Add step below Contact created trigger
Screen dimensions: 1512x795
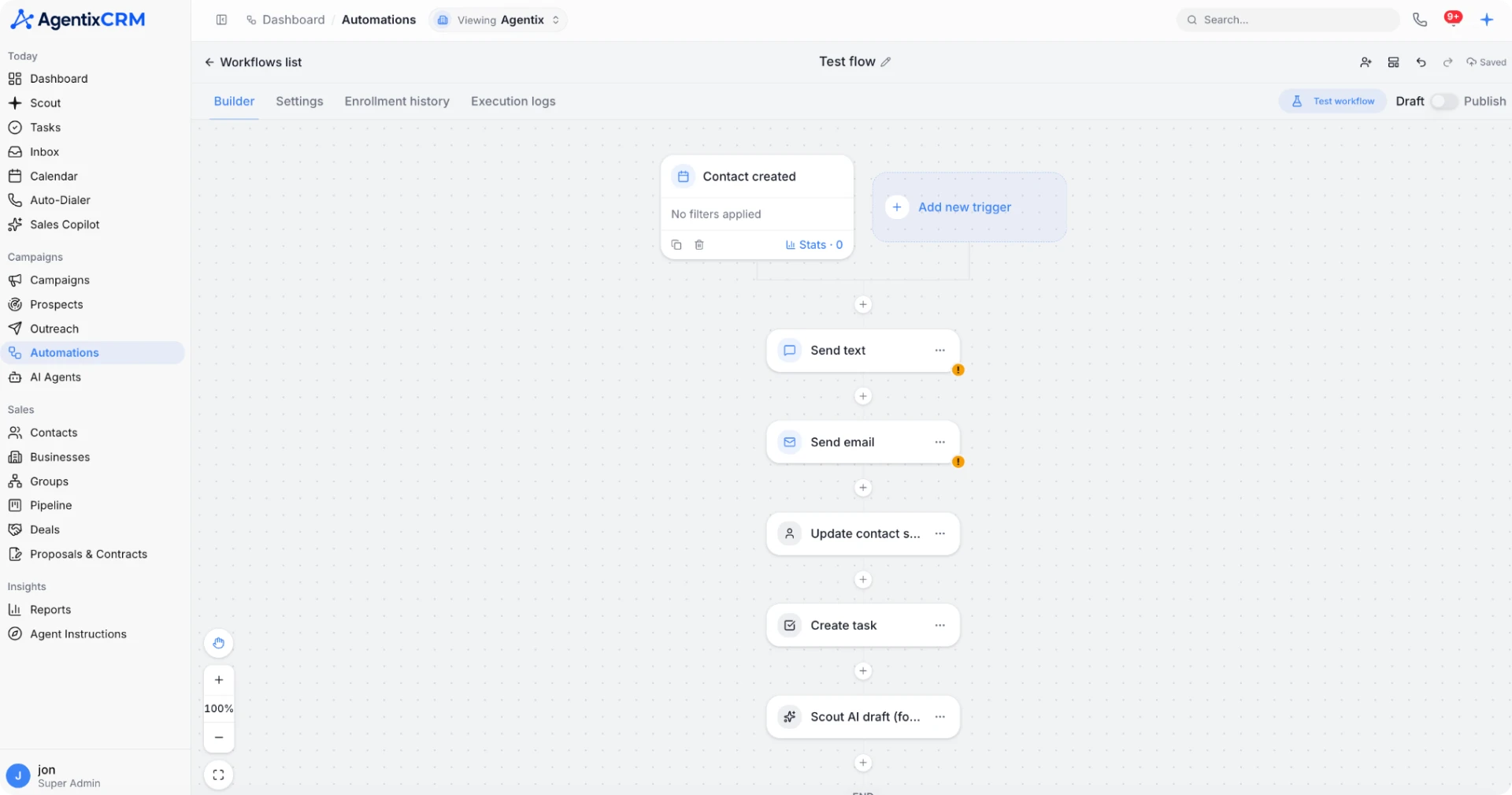pyautogui.click(x=863, y=305)
